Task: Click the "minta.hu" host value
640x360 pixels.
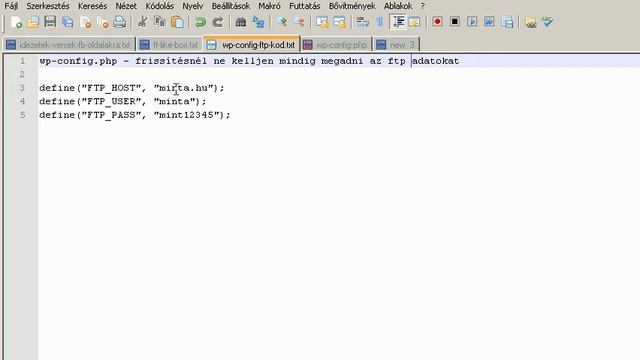Action: point(183,88)
